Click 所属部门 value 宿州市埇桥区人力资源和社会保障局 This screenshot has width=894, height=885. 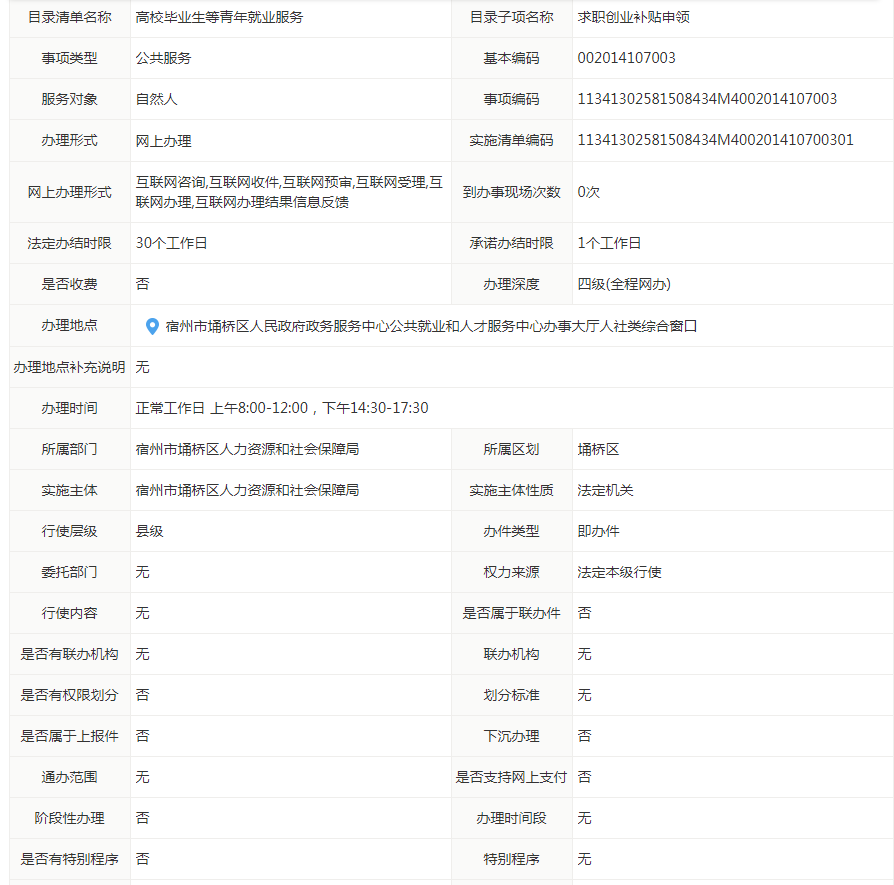pos(247,449)
